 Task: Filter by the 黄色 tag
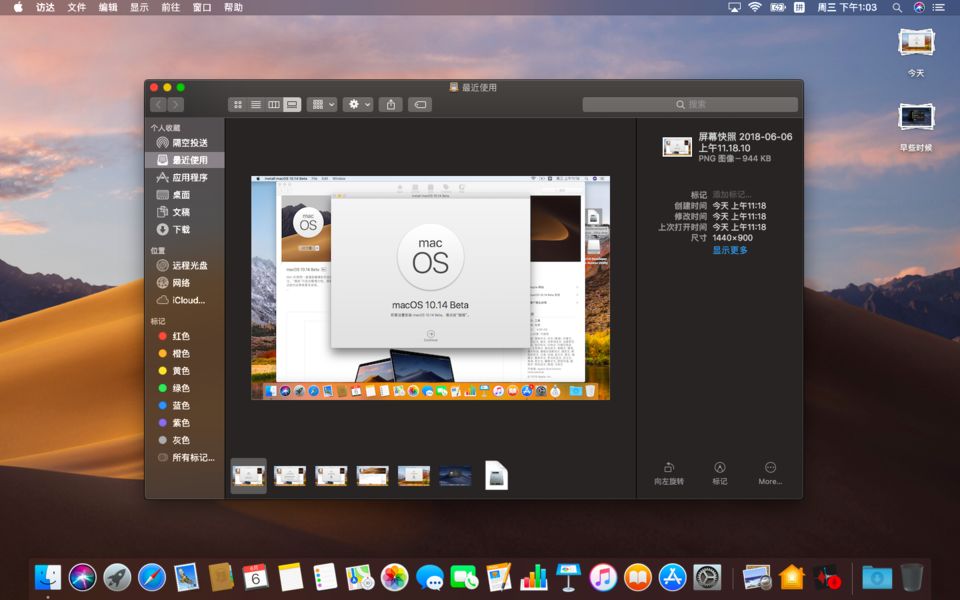point(184,371)
